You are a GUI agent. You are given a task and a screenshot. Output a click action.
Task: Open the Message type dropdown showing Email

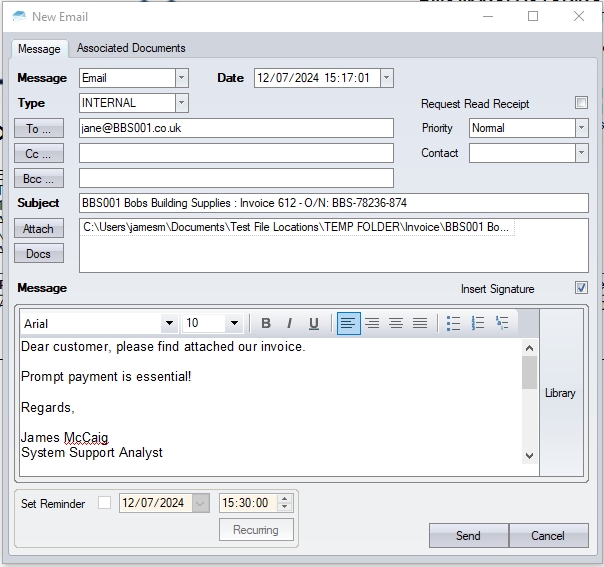coord(181,78)
